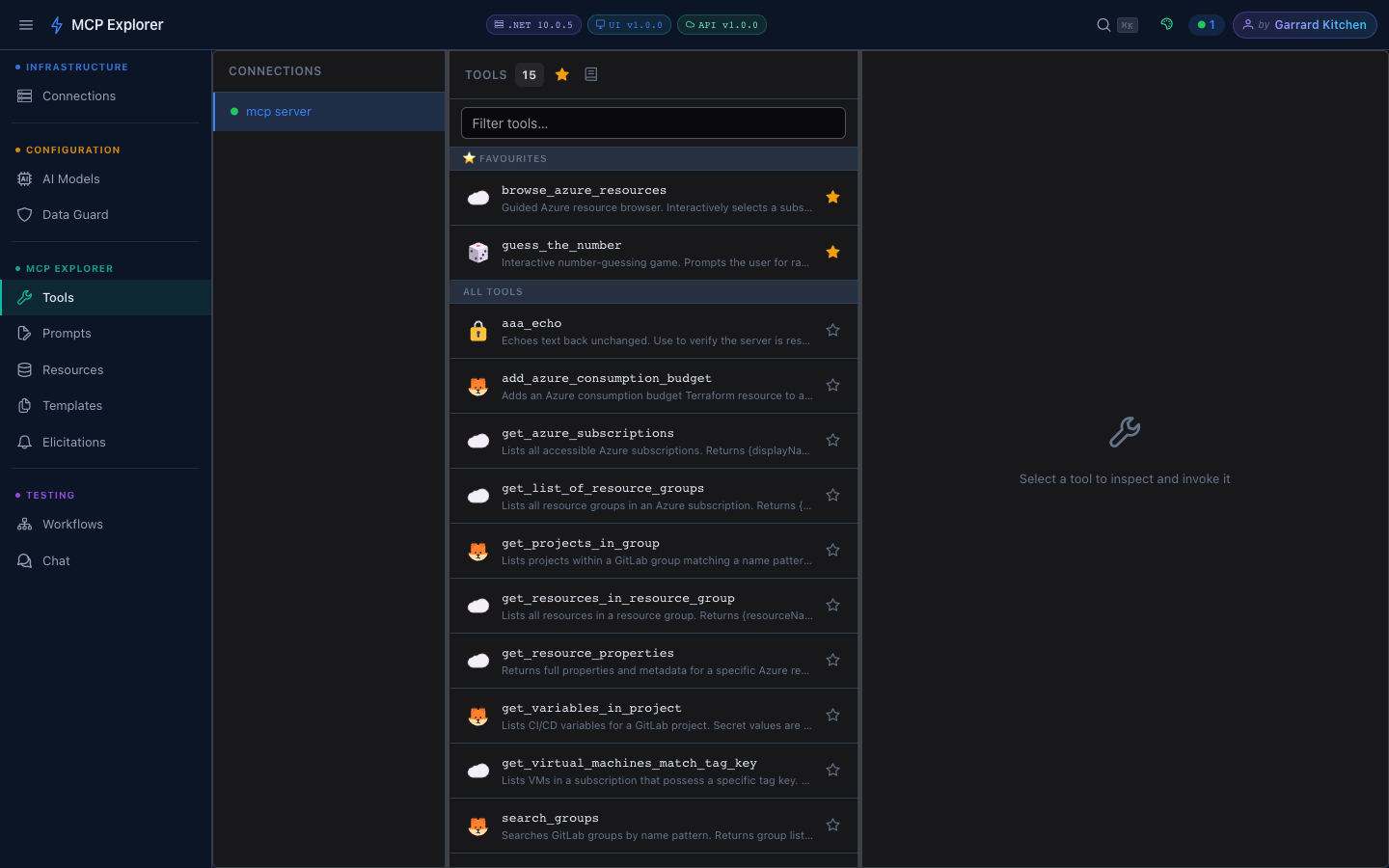Star the get_azure_subscriptions tool
The image size is (1389, 868).
click(832, 441)
